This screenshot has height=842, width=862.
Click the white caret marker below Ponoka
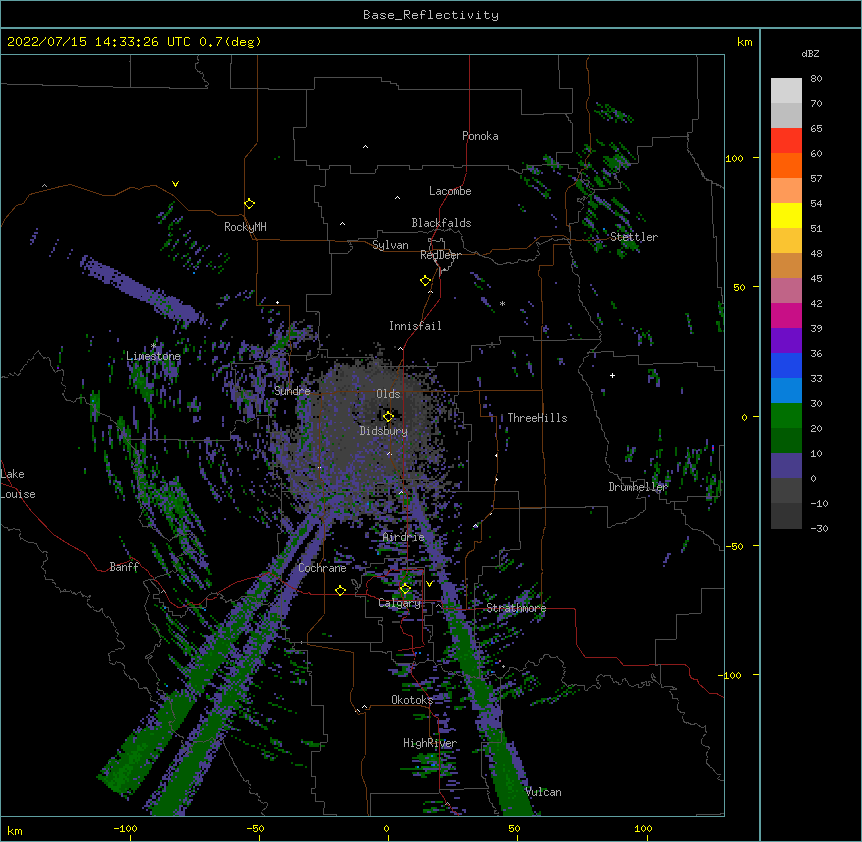[365, 147]
